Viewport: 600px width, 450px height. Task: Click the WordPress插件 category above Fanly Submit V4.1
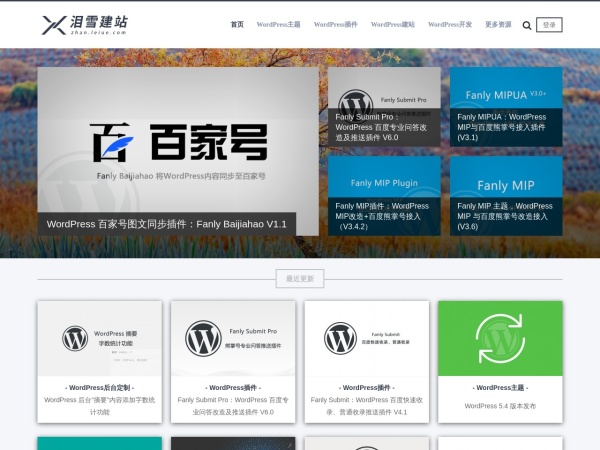point(367,388)
